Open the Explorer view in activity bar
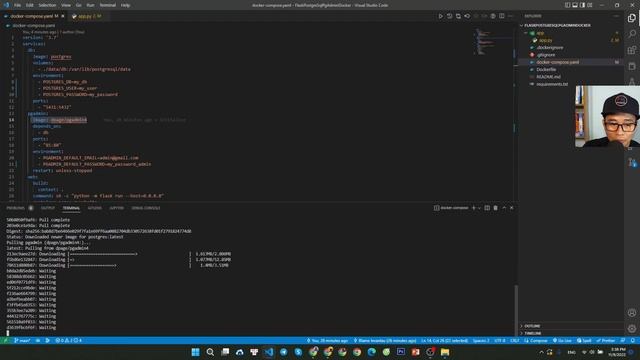Image resolution: width=640 pixels, height=360 pixels. pyautogui.click(x=632, y=18)
